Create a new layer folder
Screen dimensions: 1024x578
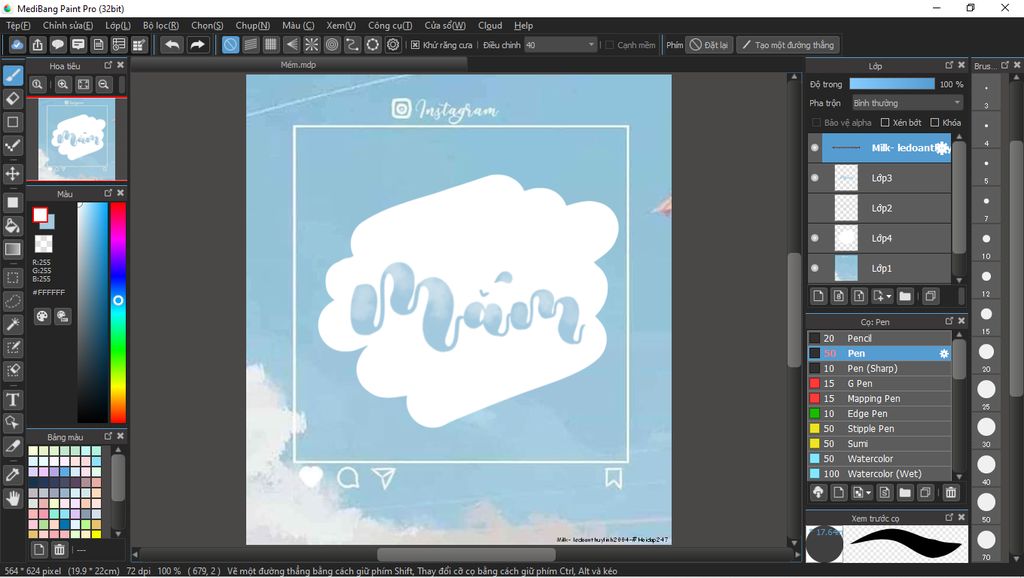click(904, 296)
